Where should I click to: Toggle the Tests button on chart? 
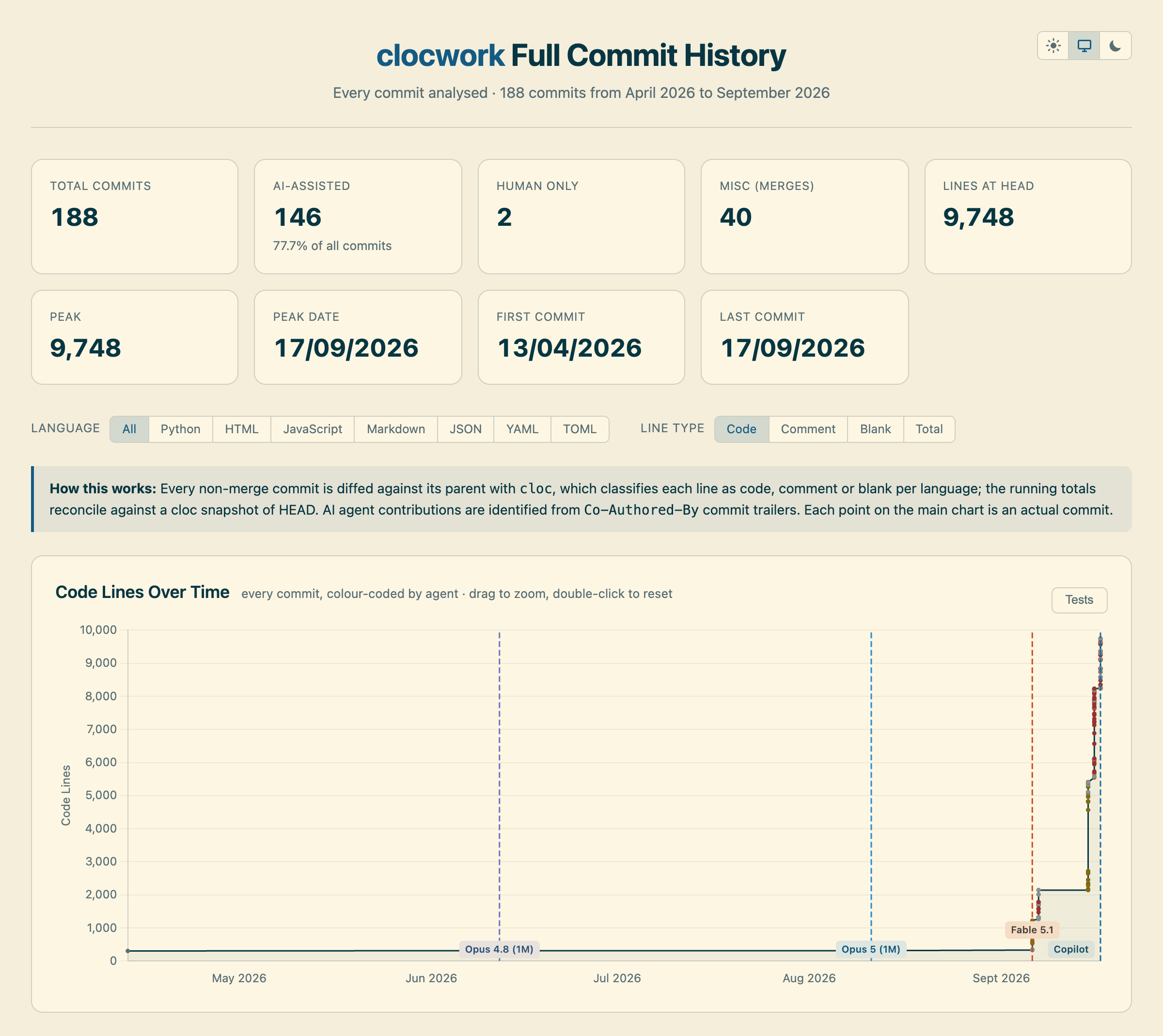coord(1079,600)
